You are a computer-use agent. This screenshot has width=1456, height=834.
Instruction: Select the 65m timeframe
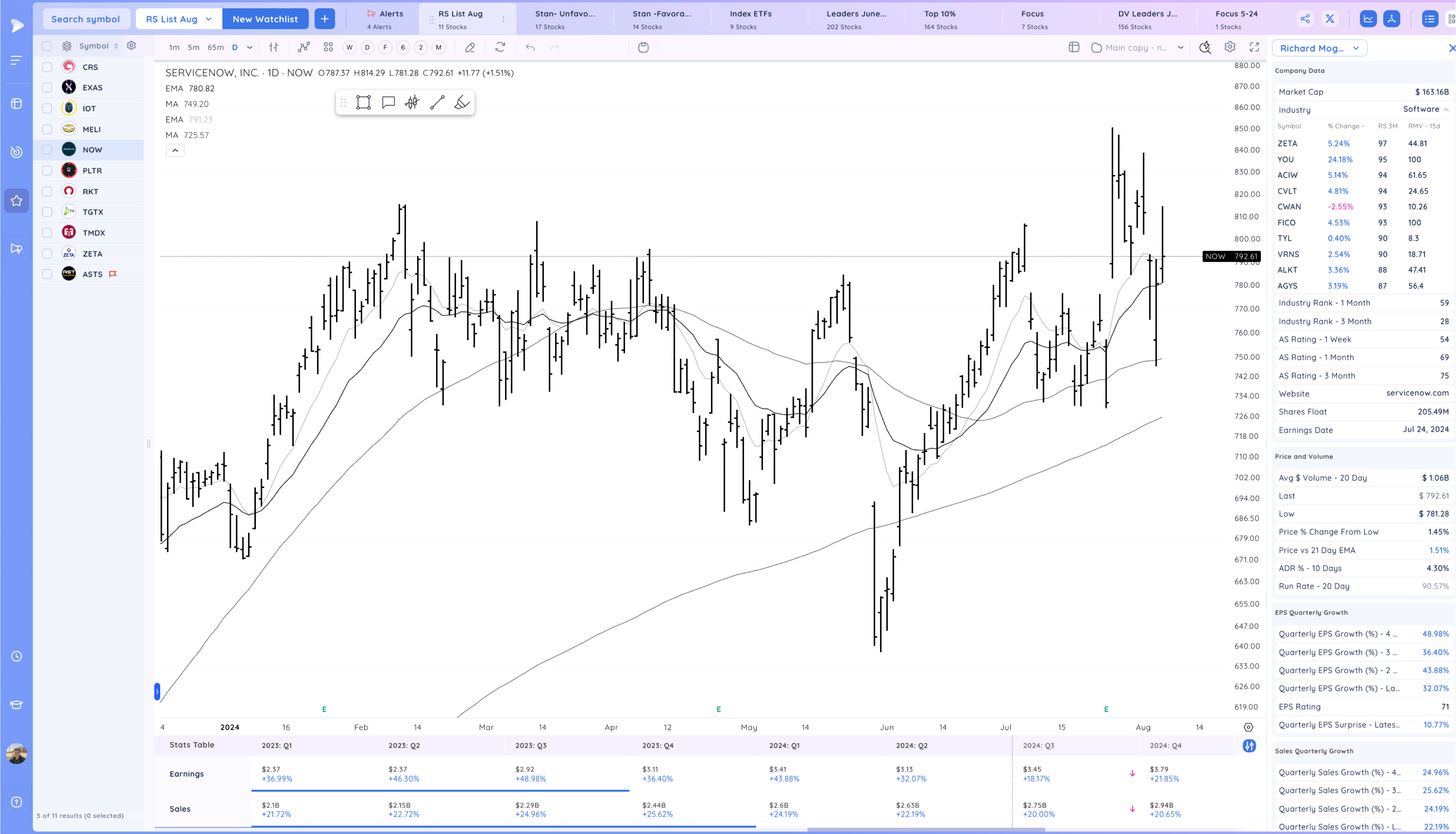[215, 48]
